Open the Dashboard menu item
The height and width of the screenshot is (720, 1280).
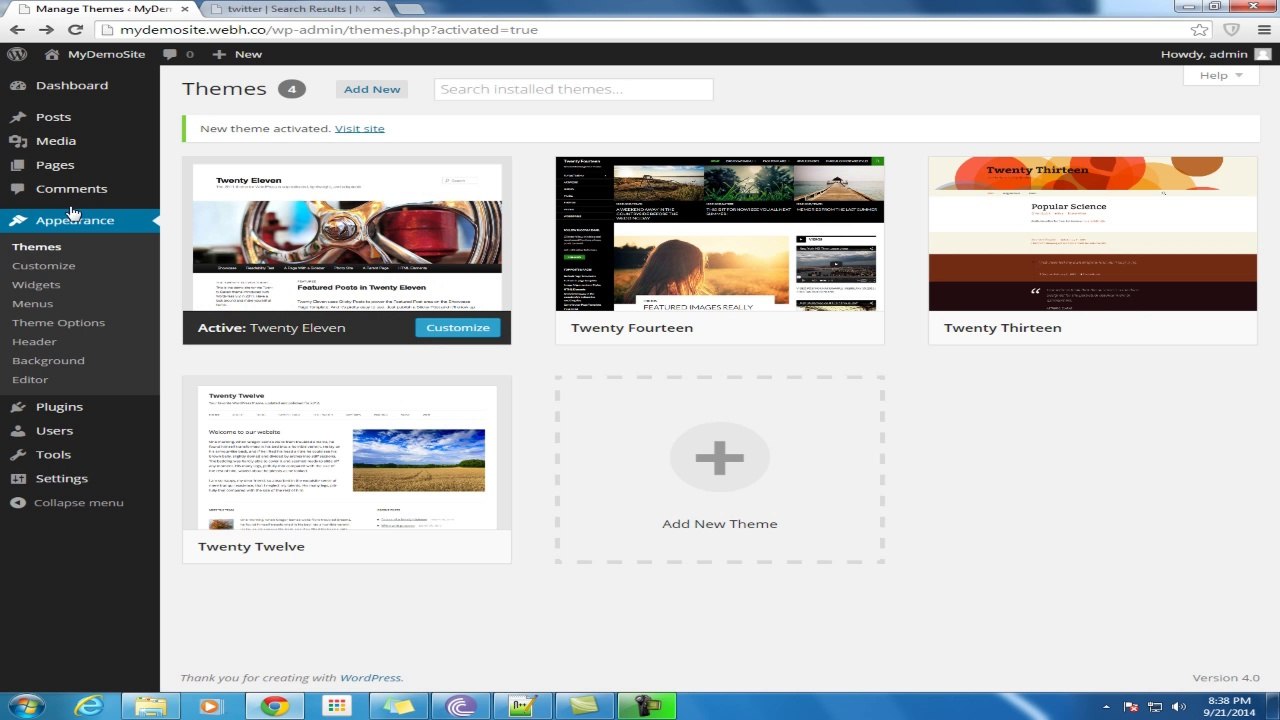click(72, 86)
